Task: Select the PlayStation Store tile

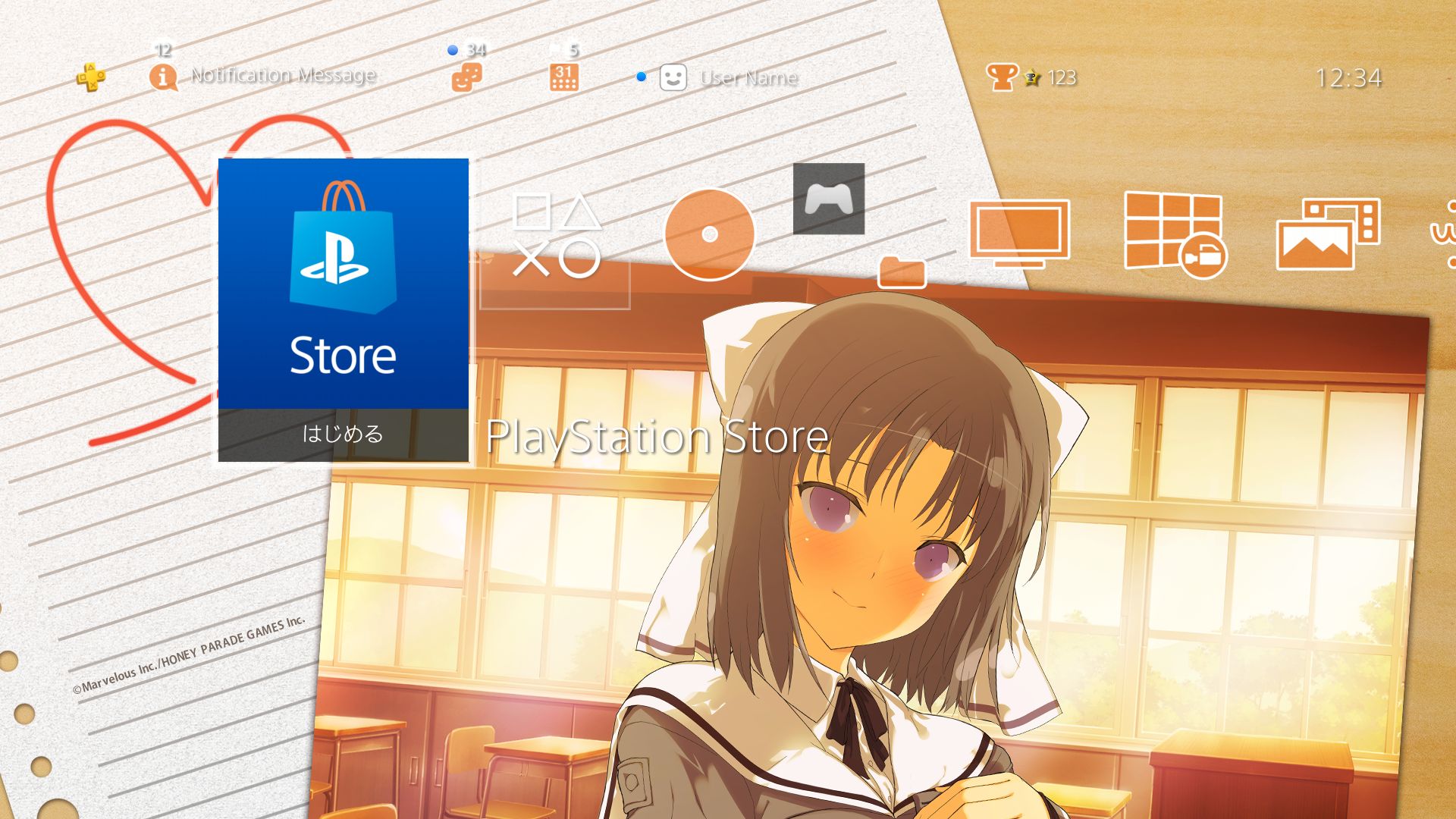Action: coord(343,284)
